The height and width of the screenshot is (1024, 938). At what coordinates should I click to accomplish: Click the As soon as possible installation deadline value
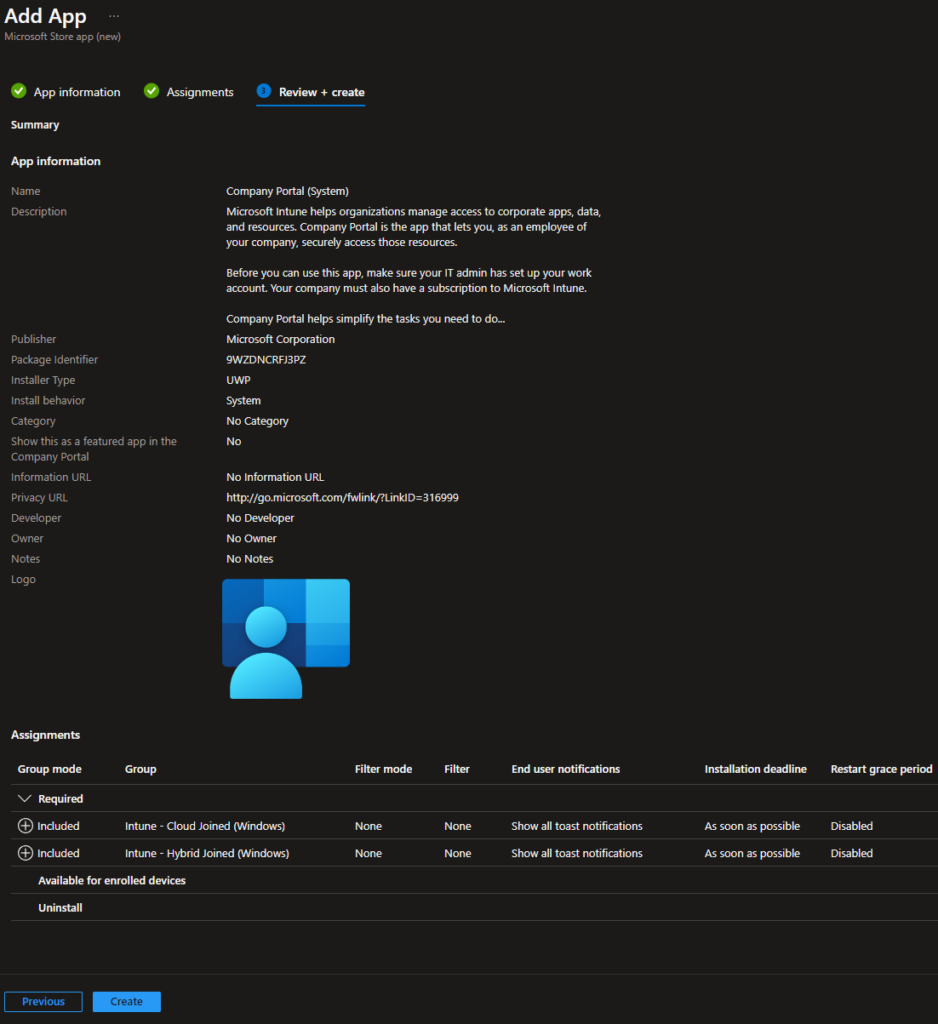point(751,825)
